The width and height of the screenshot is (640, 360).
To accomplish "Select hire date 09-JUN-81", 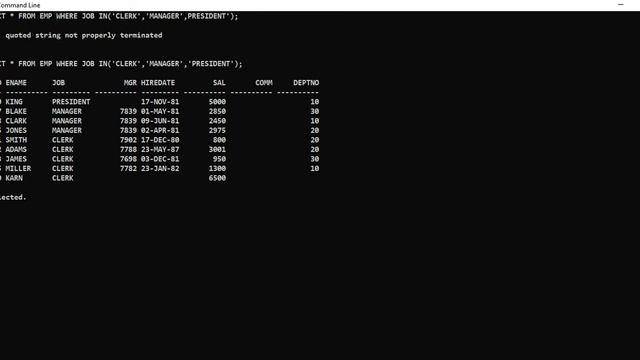I will [x=160, y=121].
